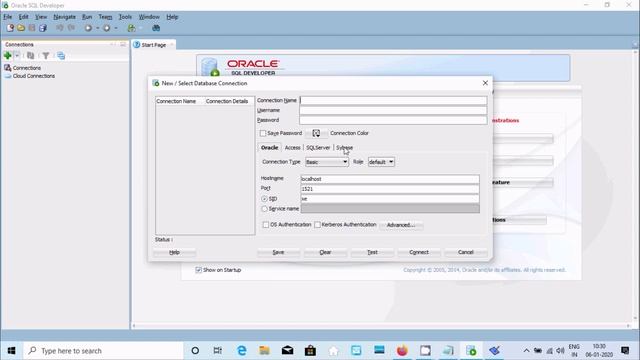640x360 pixels.
Task: Click the Forward navigation arrow in toolbar
Action: coord(107,28)
